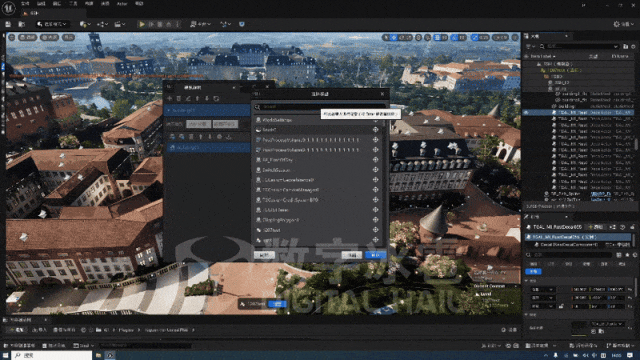
Task: Open the settings dropdown at top right
Action: [624, 24]
